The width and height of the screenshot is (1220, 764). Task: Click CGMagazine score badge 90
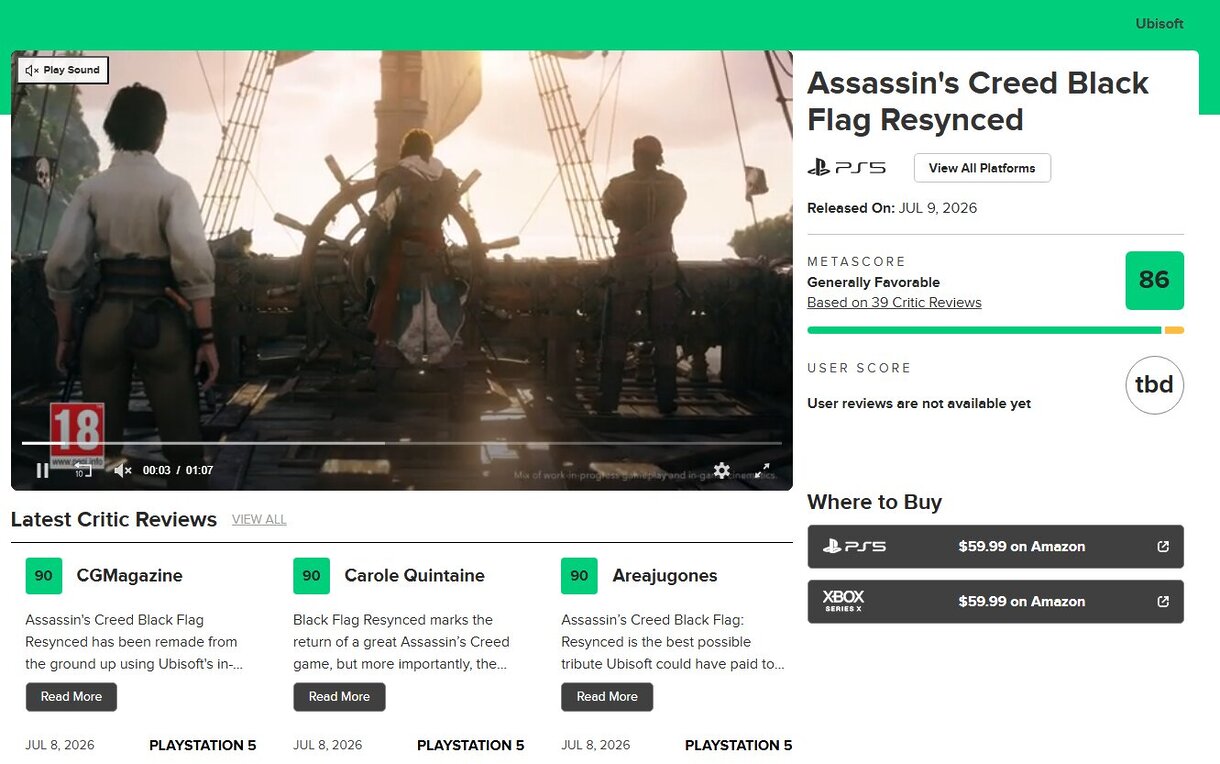tap(43, 576)
